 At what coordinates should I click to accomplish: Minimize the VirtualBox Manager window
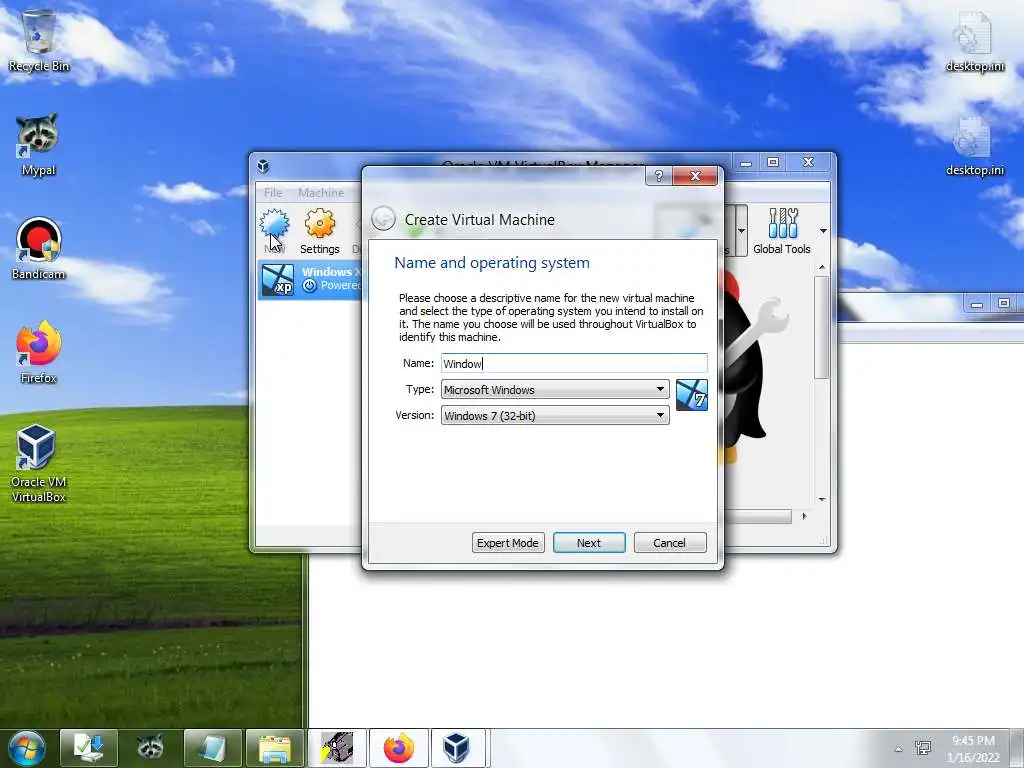[x=746, y=162]
